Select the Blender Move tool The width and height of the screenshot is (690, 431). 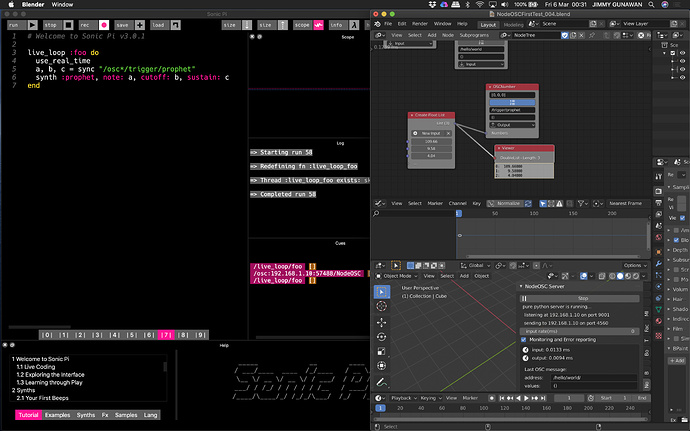click(x=382, y=322)
